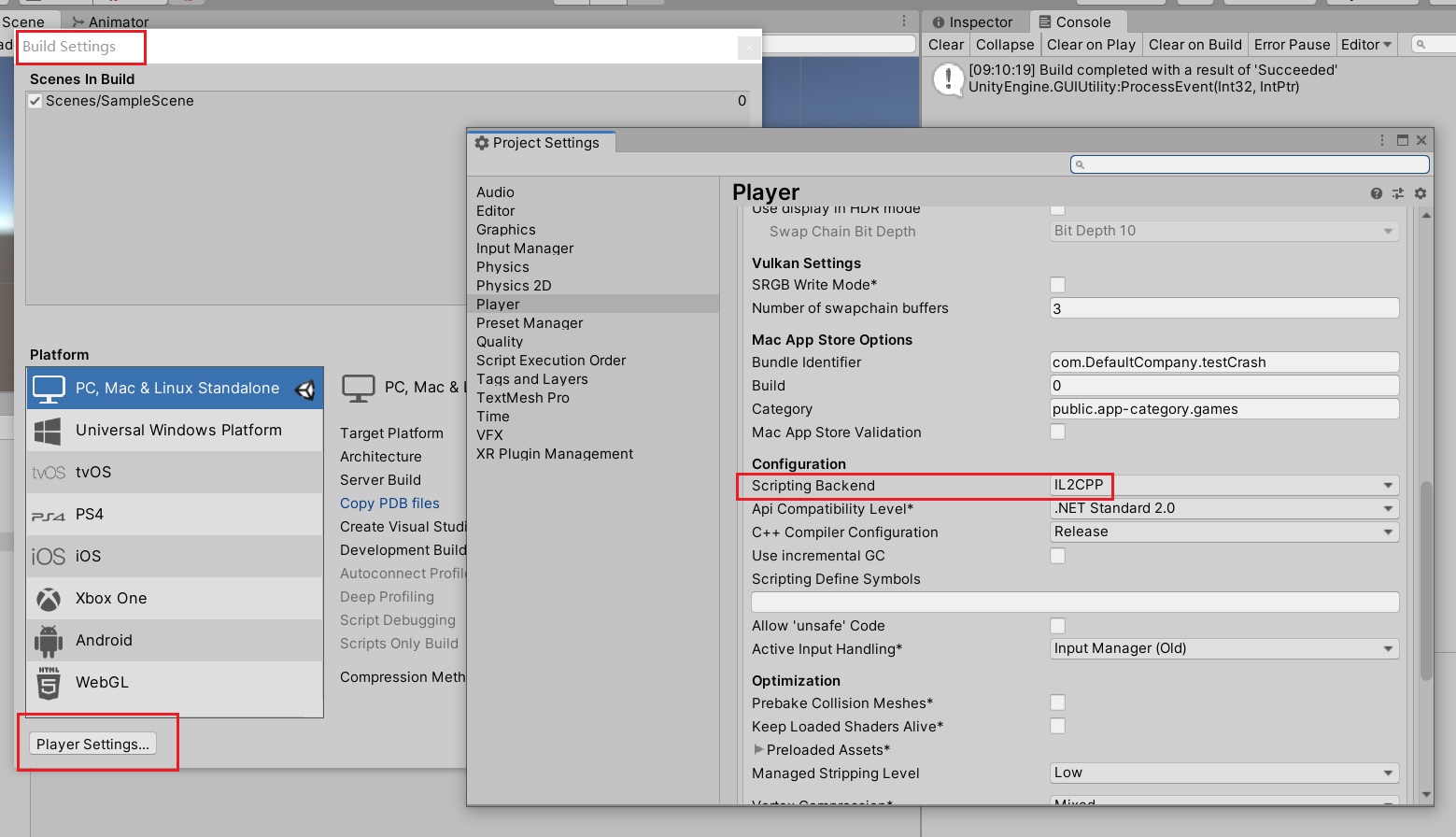The height and width of the screenshot is (837, 1456).
Task: Expand the Preloaded Assets foldout
Action: 758,749
